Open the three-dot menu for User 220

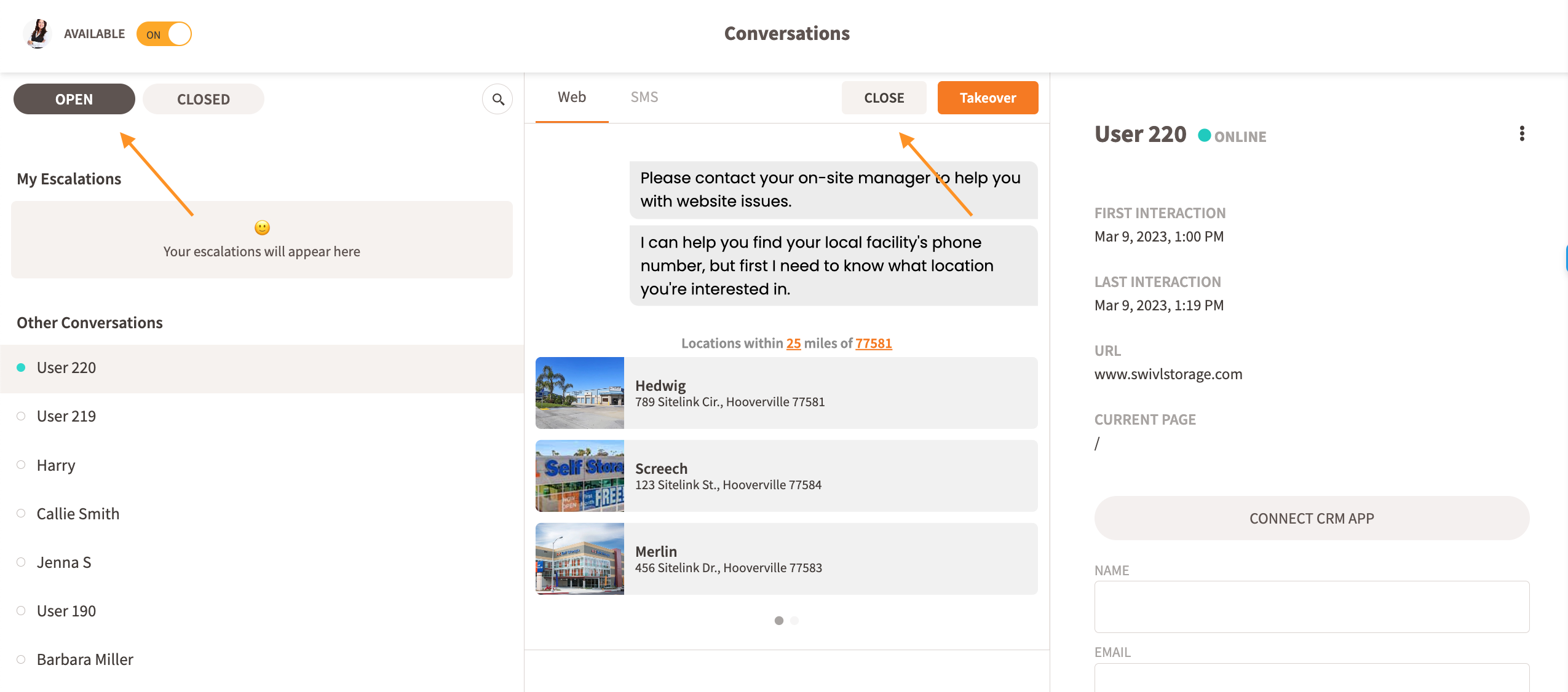tap(1522, 134)
